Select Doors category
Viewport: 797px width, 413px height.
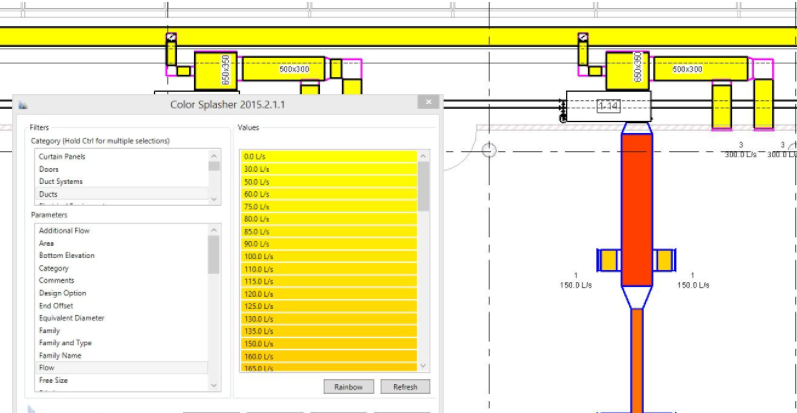[x=121, y=169]
